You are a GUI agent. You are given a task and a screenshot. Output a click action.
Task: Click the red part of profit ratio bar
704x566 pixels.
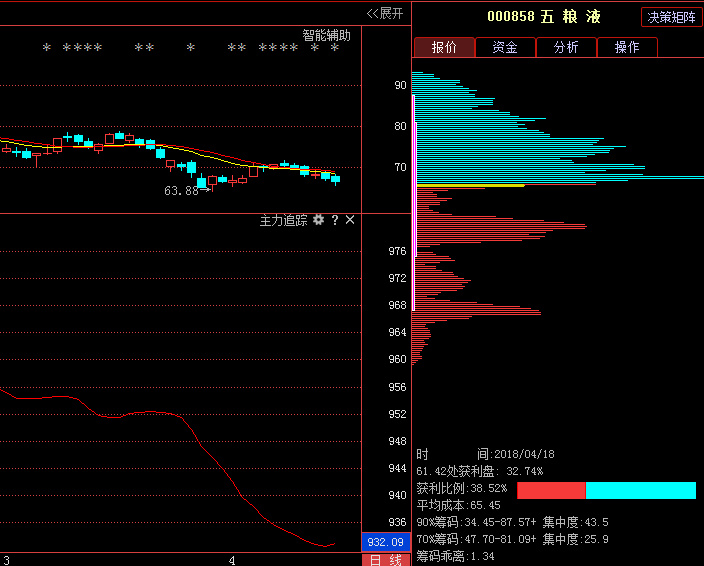pyautogui.click(x=551, y=491)
